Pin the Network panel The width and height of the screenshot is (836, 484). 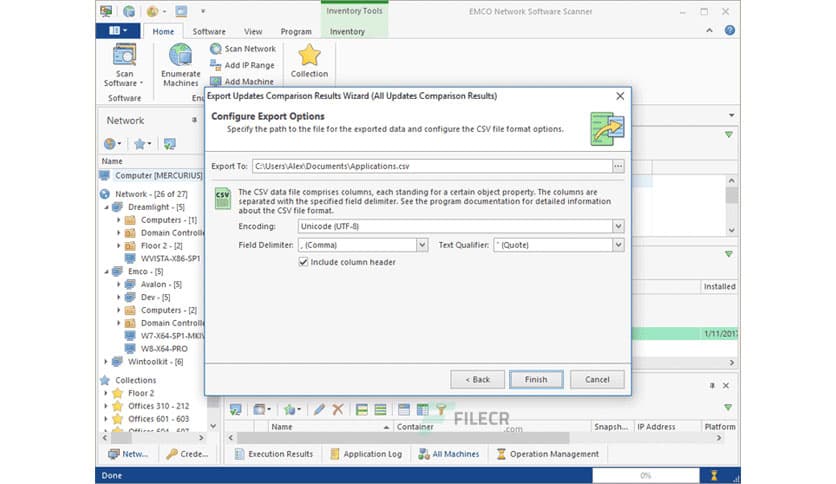194,120
